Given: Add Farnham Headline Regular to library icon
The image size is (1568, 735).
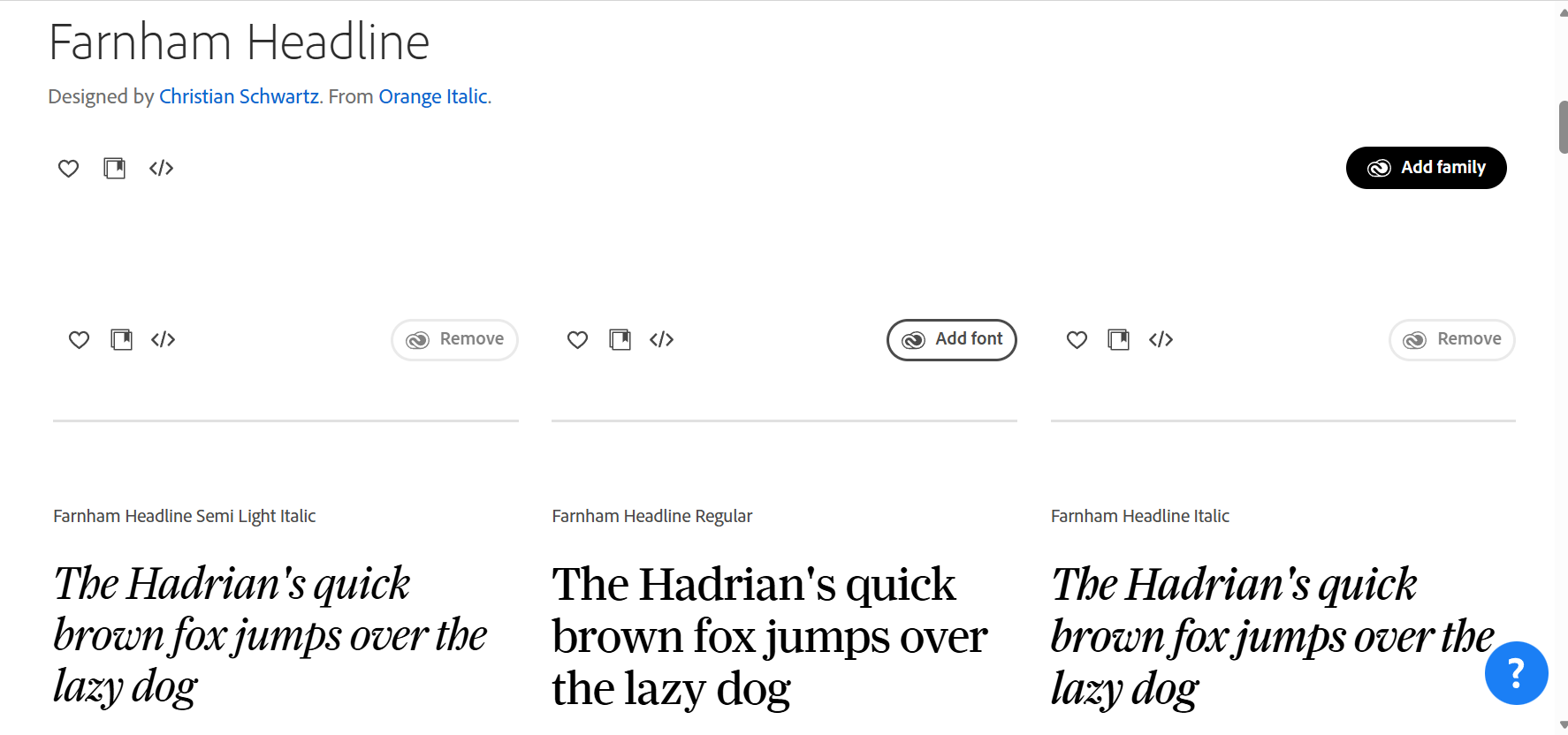Looking at the screenshot, I should coord(620,339).
